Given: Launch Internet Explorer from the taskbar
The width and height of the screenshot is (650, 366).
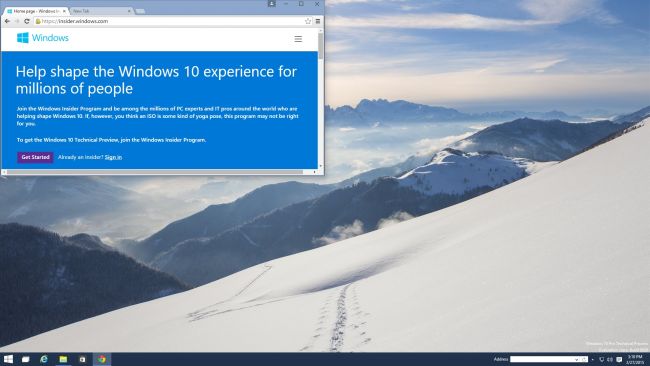Looking at the screenshot, I should pyautogui.click(x=44, y=359).
